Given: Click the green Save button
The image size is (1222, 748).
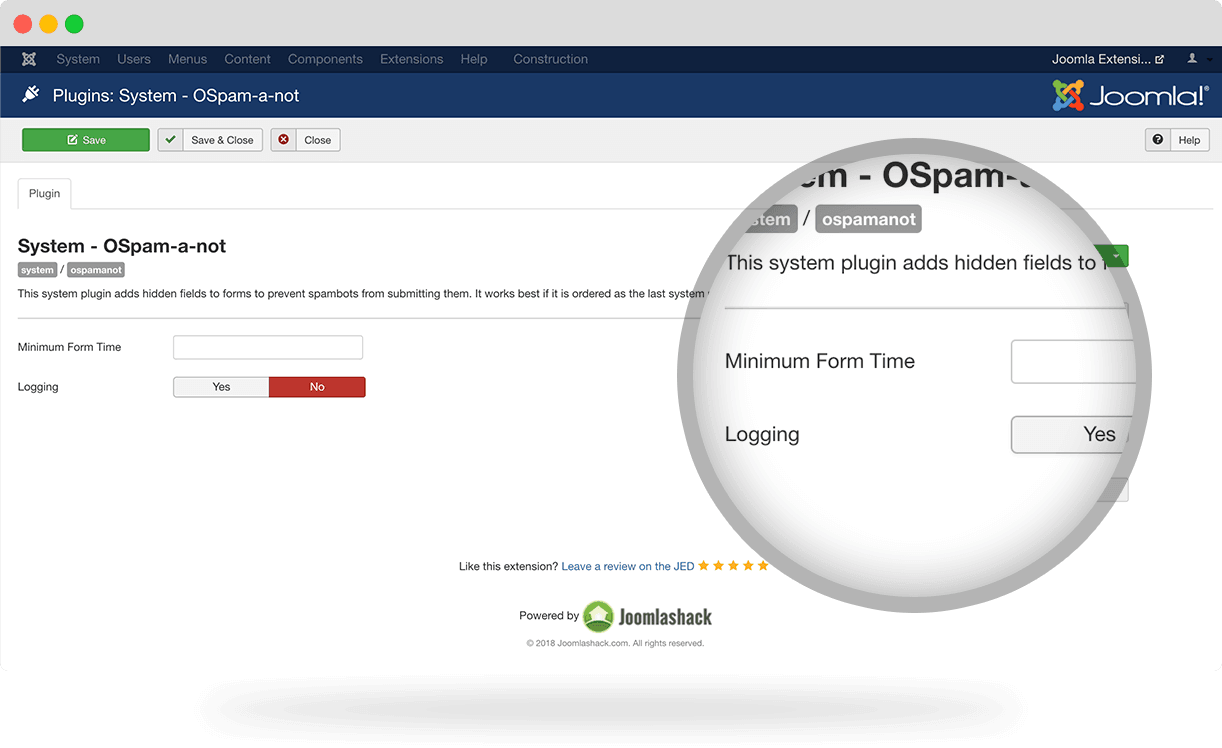Looking at the screenshot, I should coord(86,140).
